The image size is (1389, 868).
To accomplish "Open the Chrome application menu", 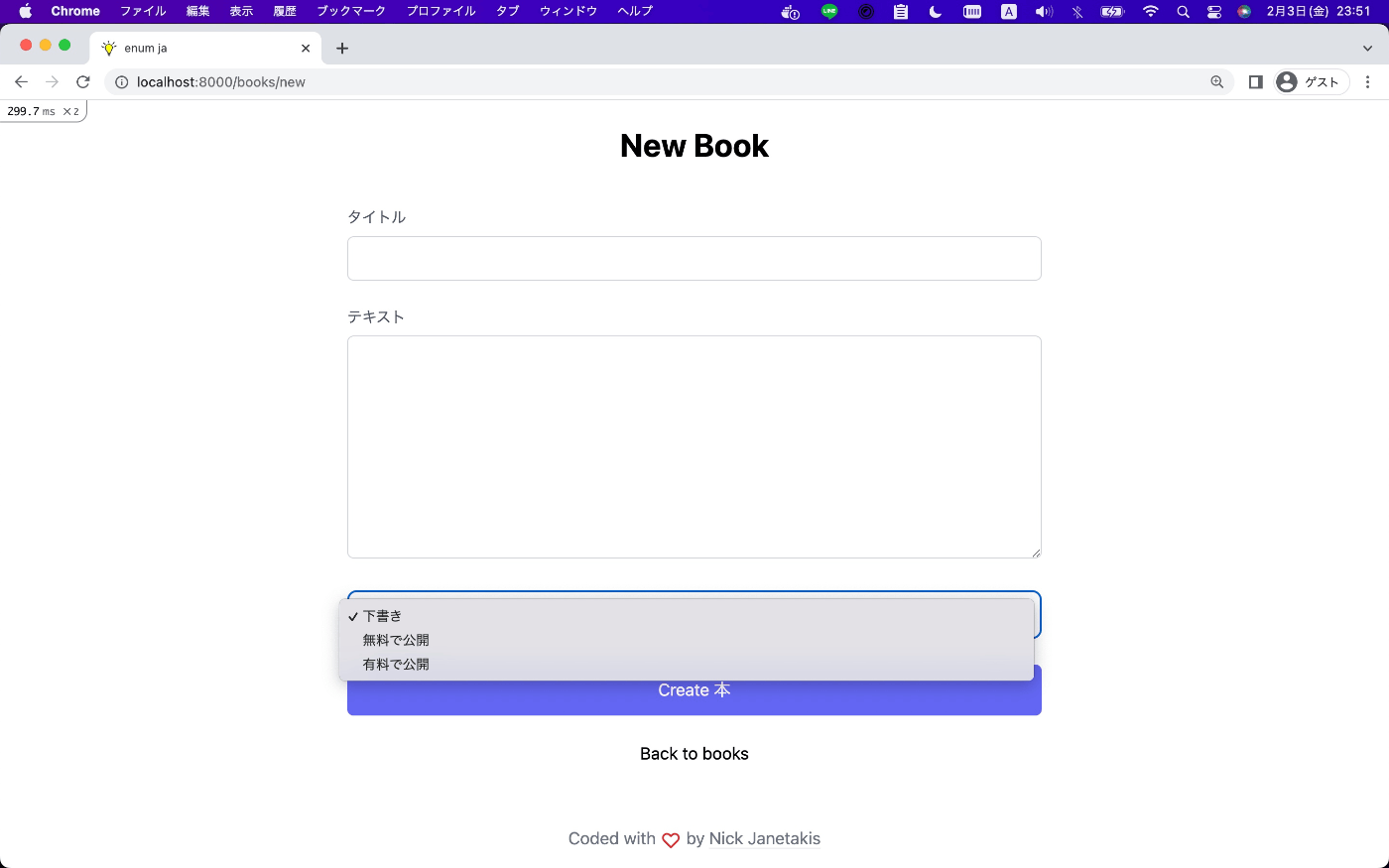I will (x=75, y=12).
